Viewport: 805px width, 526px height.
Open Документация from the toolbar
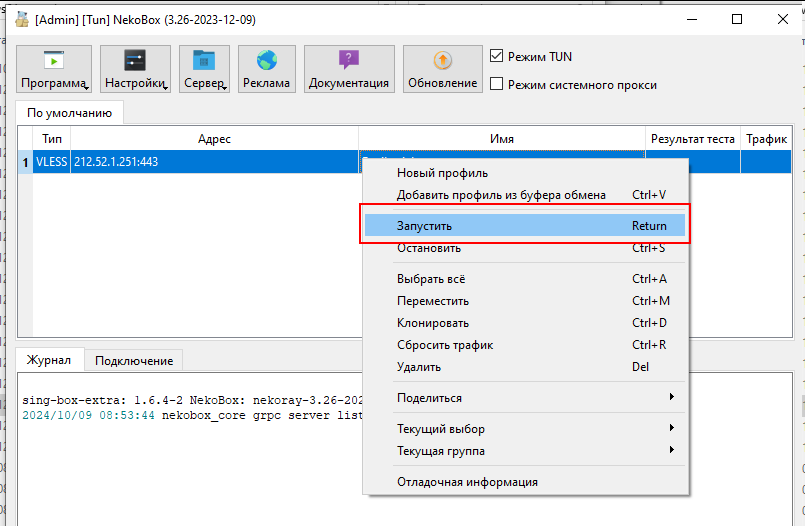click(x=349, y=70)
